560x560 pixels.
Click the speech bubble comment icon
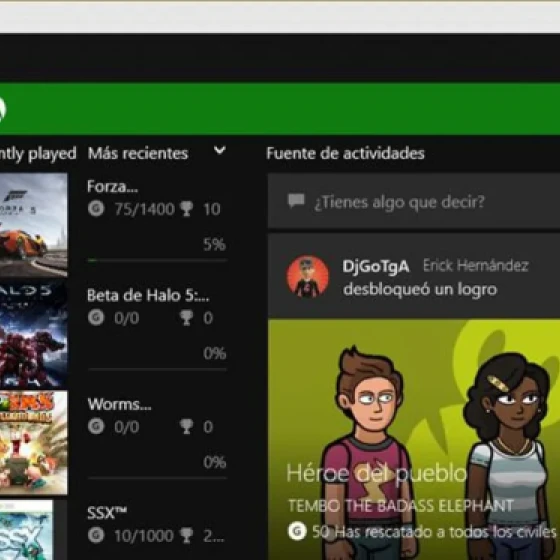click(296, 201)
